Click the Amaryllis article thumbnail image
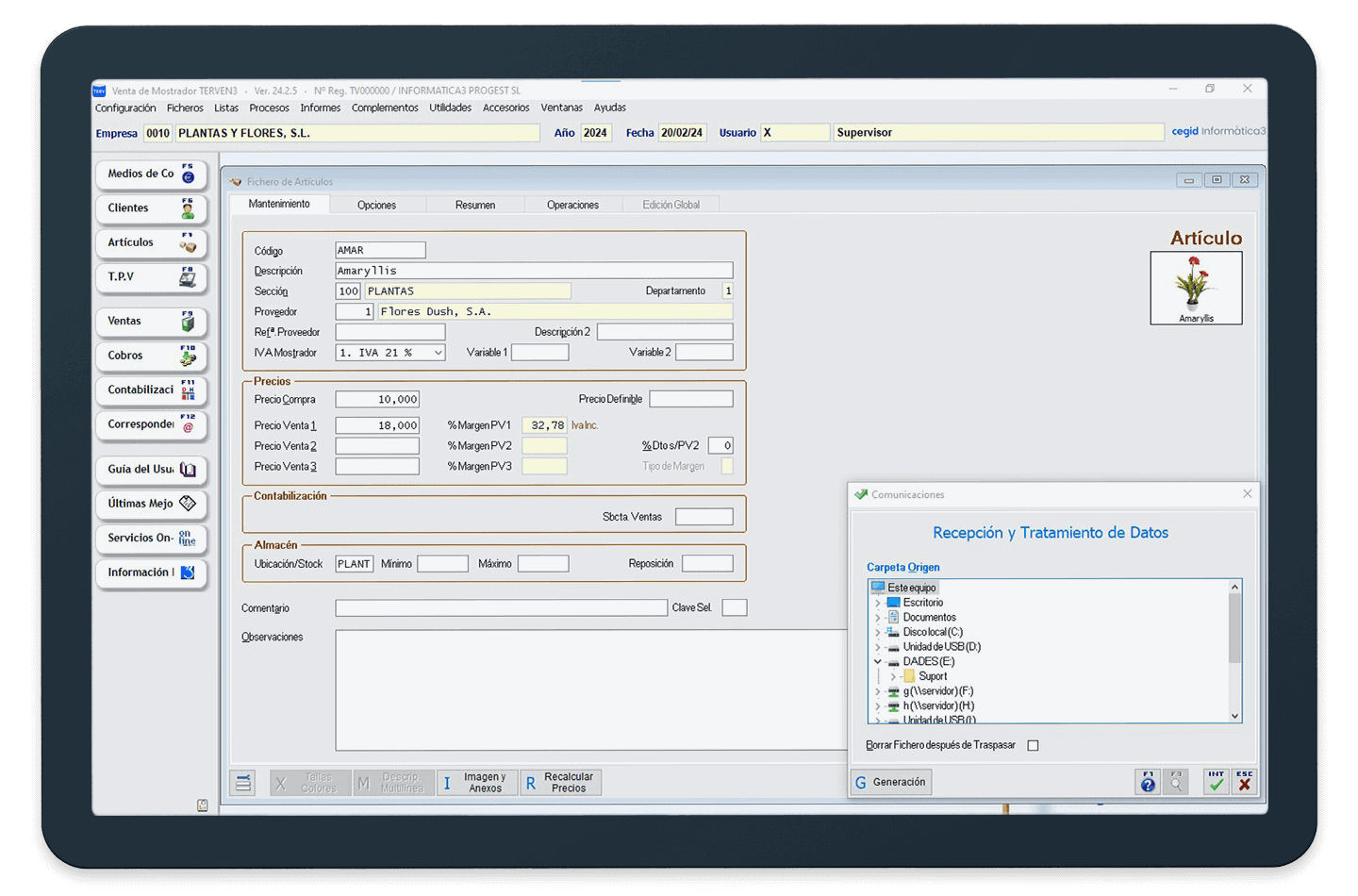This screenshot has width=1358, height=896. pyautogui.click(x=1196, y=287)
